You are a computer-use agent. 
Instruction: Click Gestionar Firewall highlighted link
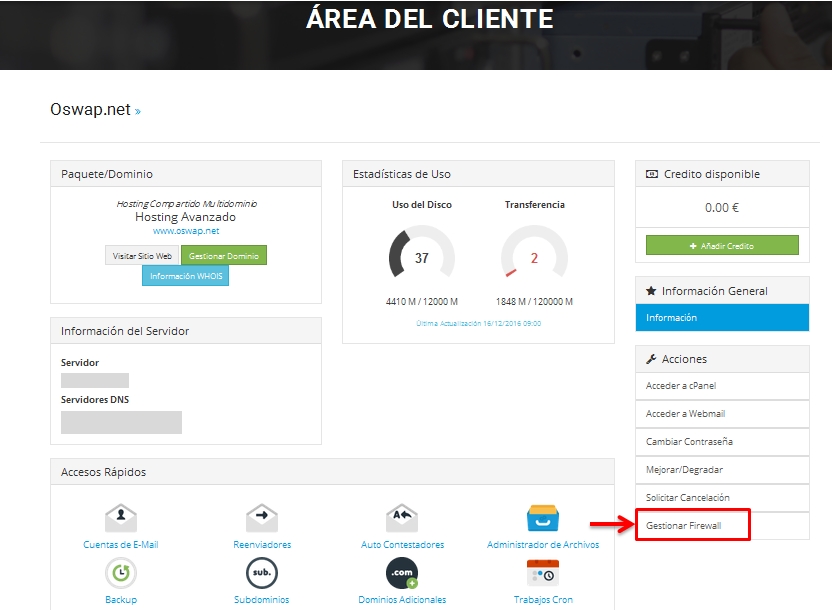695,525
